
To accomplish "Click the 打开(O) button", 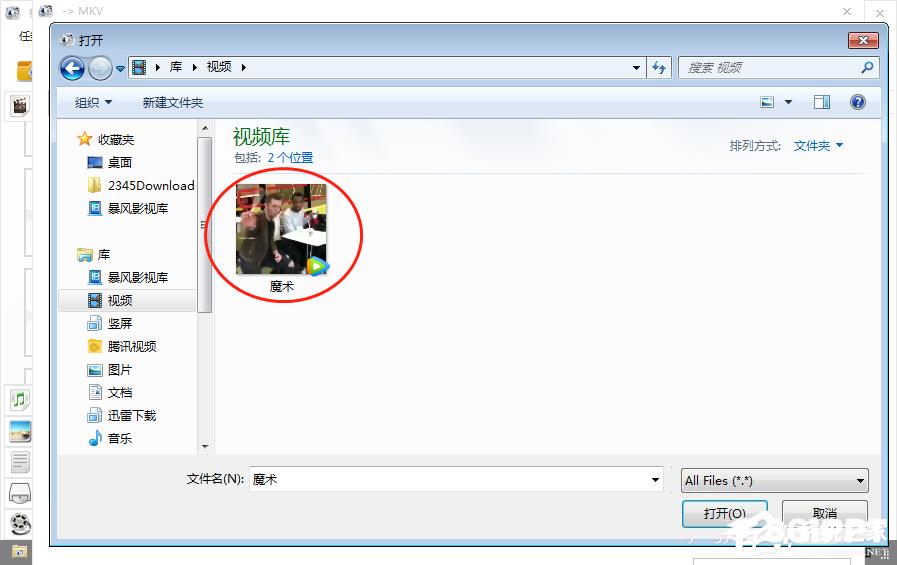I will (x=724, y=513).
